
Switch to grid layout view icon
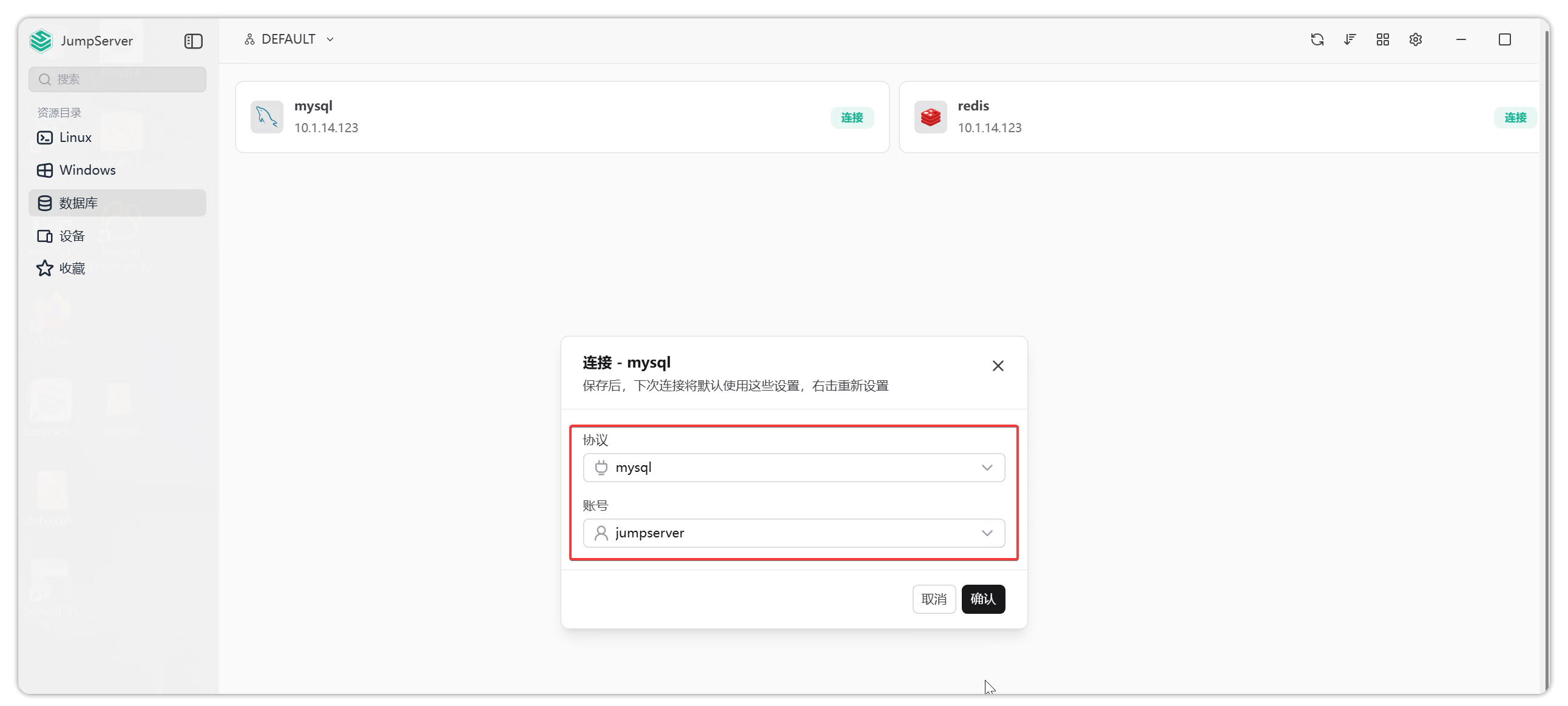[1382, 39]
